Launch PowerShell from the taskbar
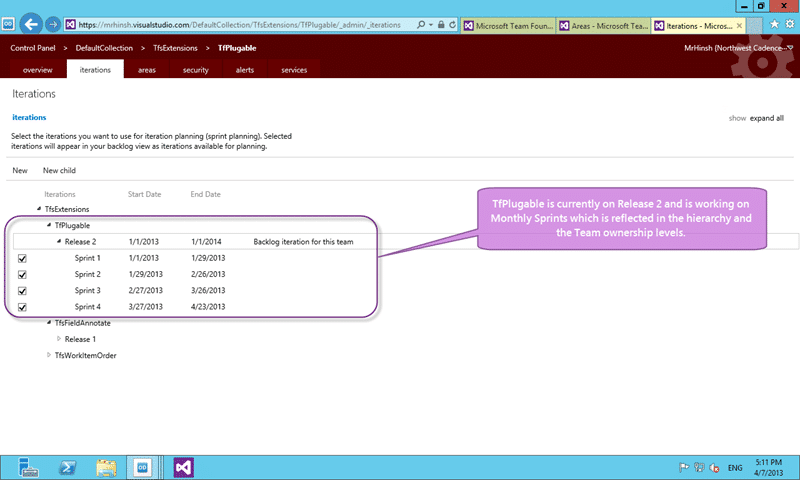Screen dimensions: 800x480 tap(67, 467)
